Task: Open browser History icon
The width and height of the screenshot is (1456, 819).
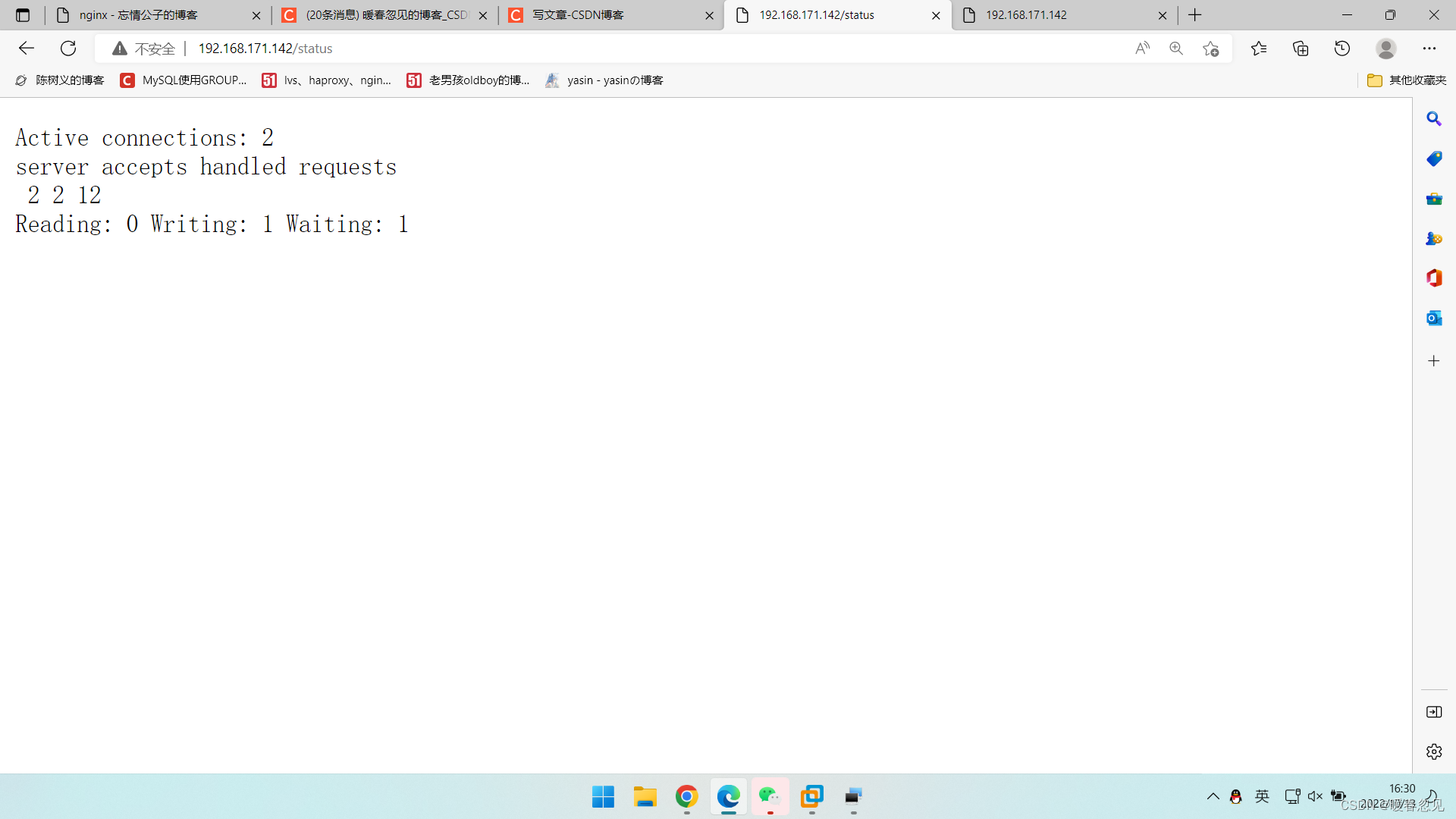Action: (1342, 49)
